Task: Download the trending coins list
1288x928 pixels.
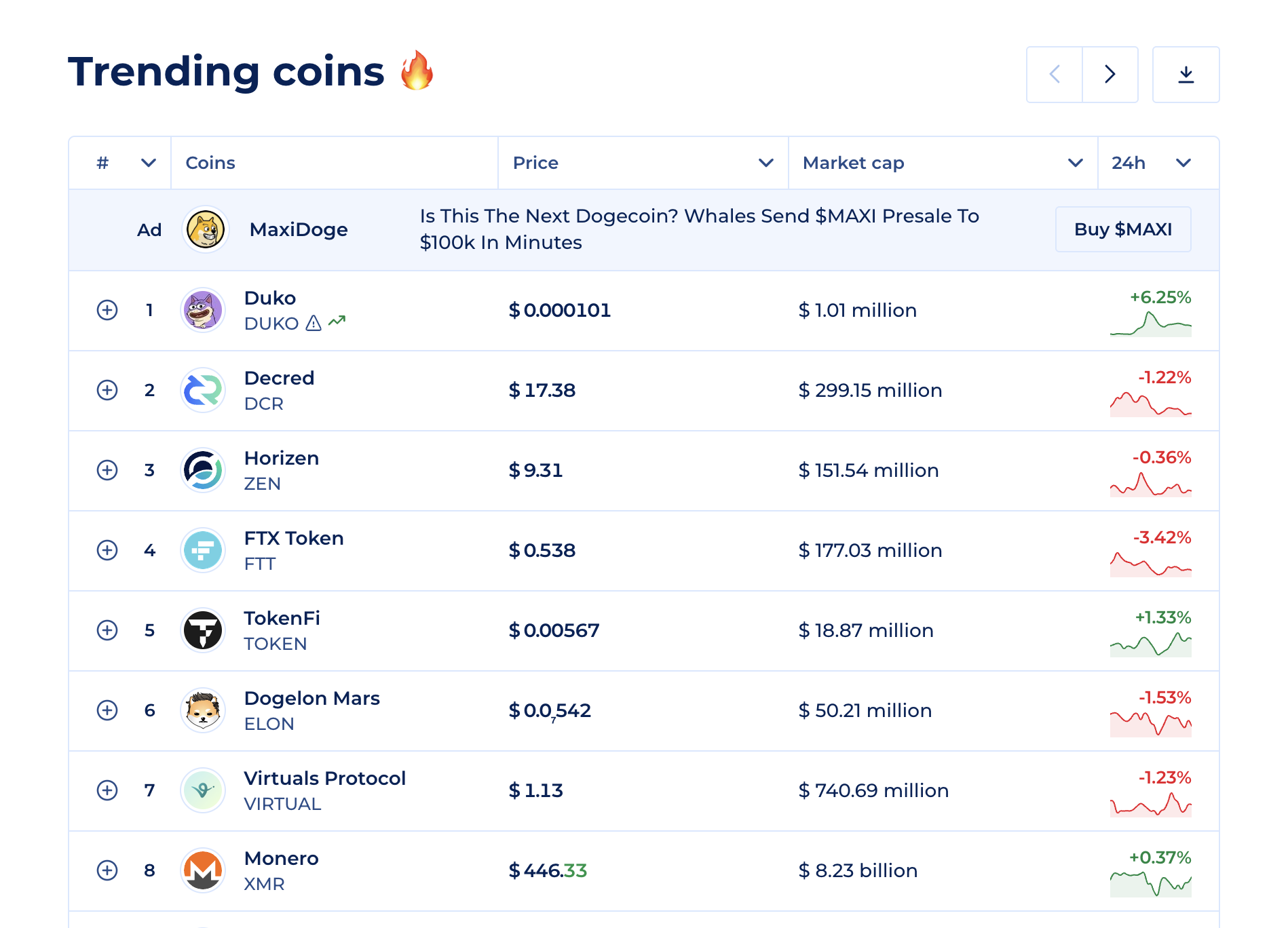Action: 1186,75
